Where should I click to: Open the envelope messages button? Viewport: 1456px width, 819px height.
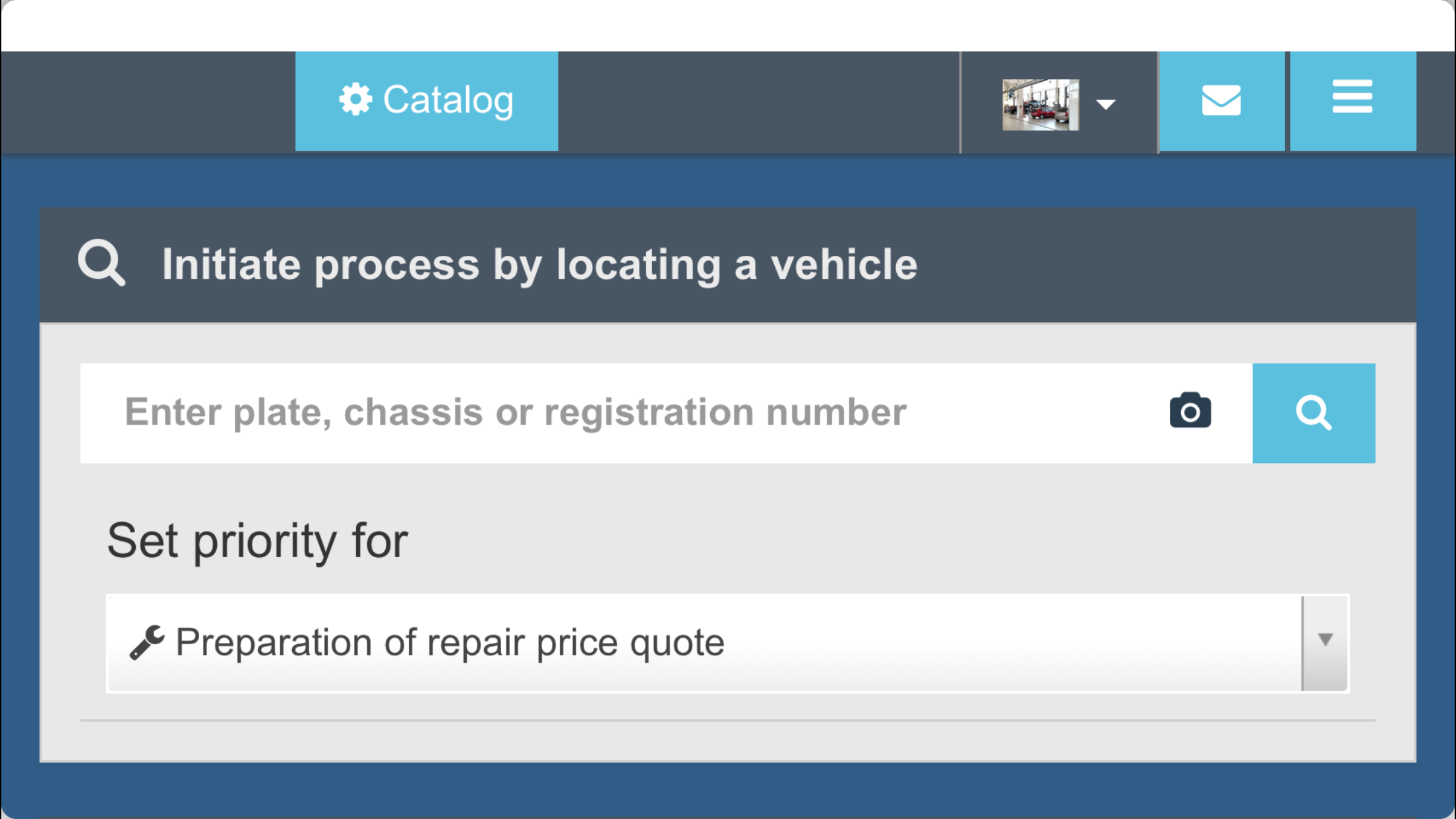point(1222,101)
